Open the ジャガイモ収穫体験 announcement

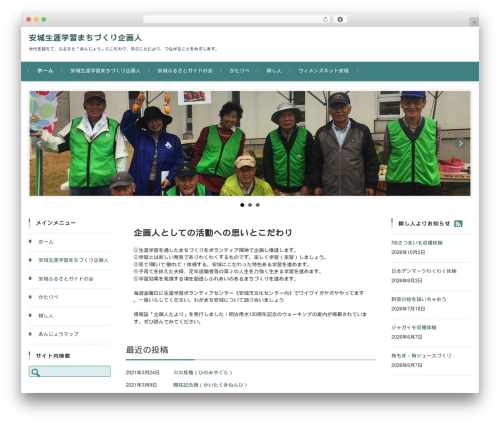click(414, 327)
